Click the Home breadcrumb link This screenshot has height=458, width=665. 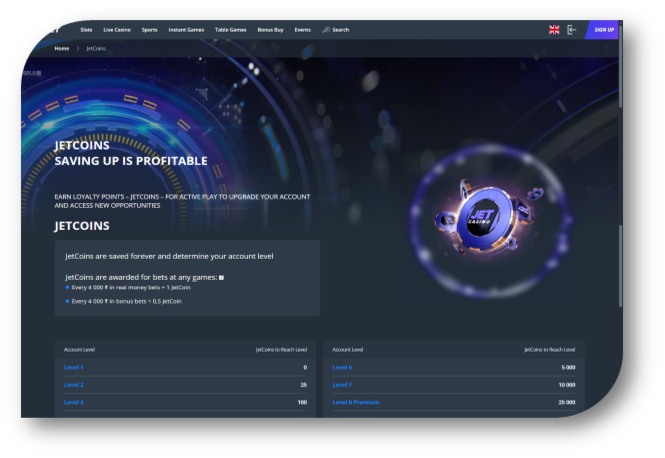tap(62, 48)
